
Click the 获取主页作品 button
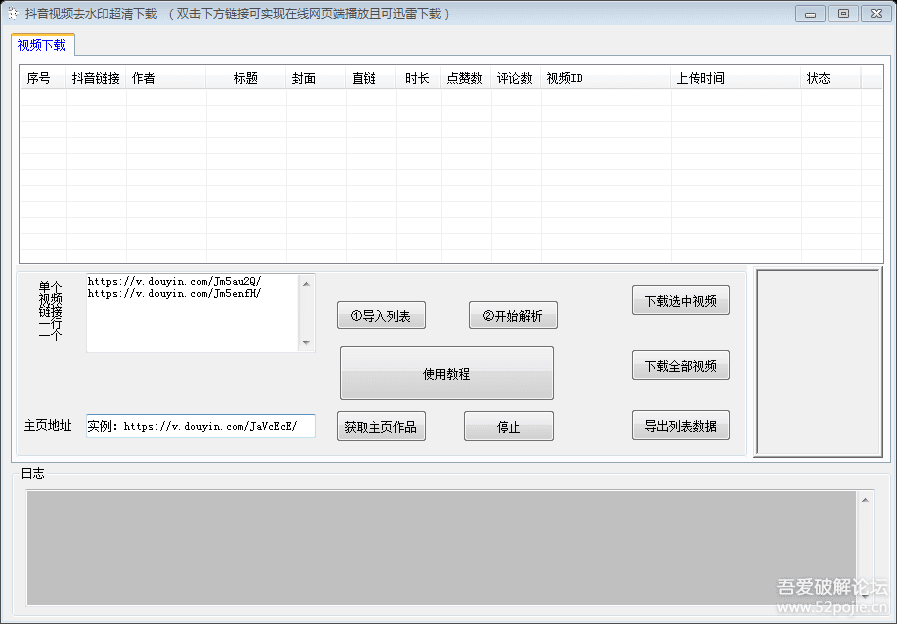point(381,426)
